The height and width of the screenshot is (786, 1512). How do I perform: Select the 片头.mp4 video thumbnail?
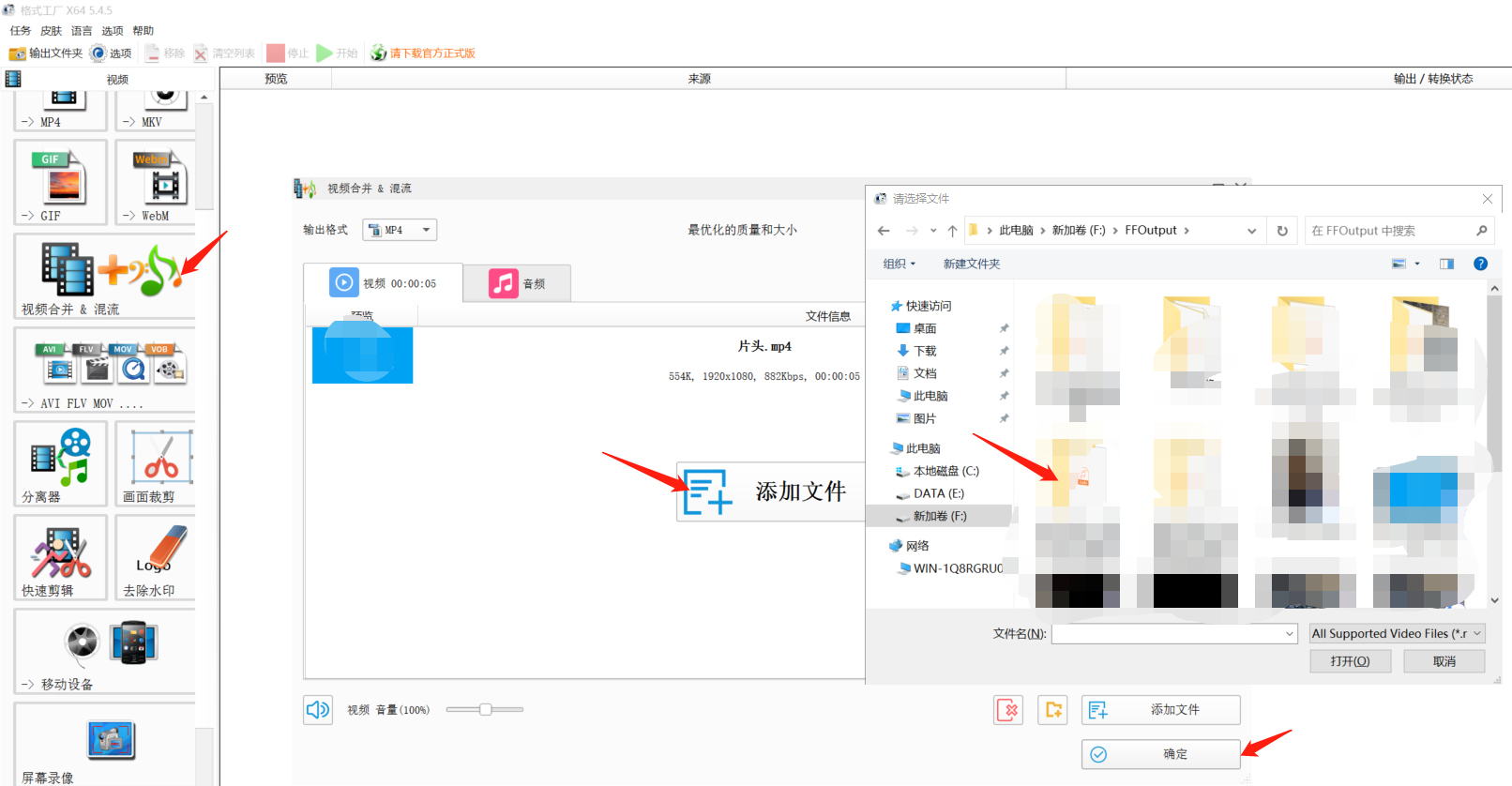363,355
